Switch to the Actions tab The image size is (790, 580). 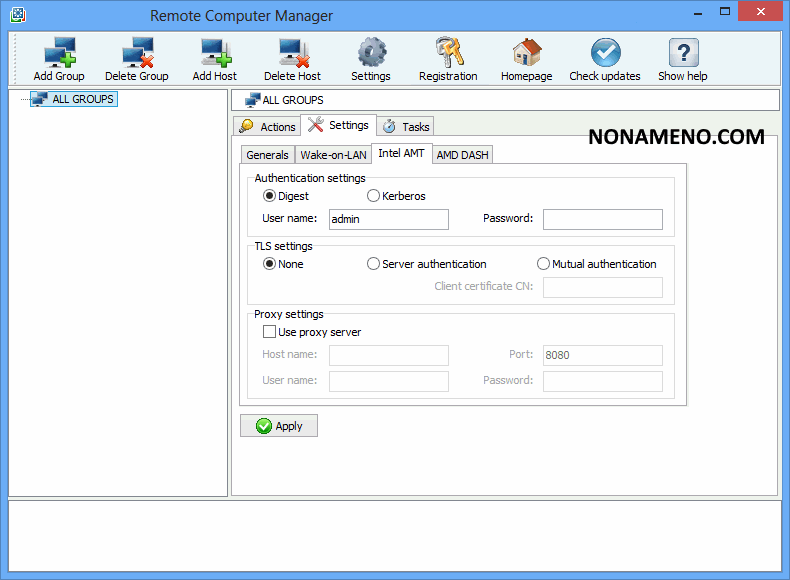pos(267,126)
